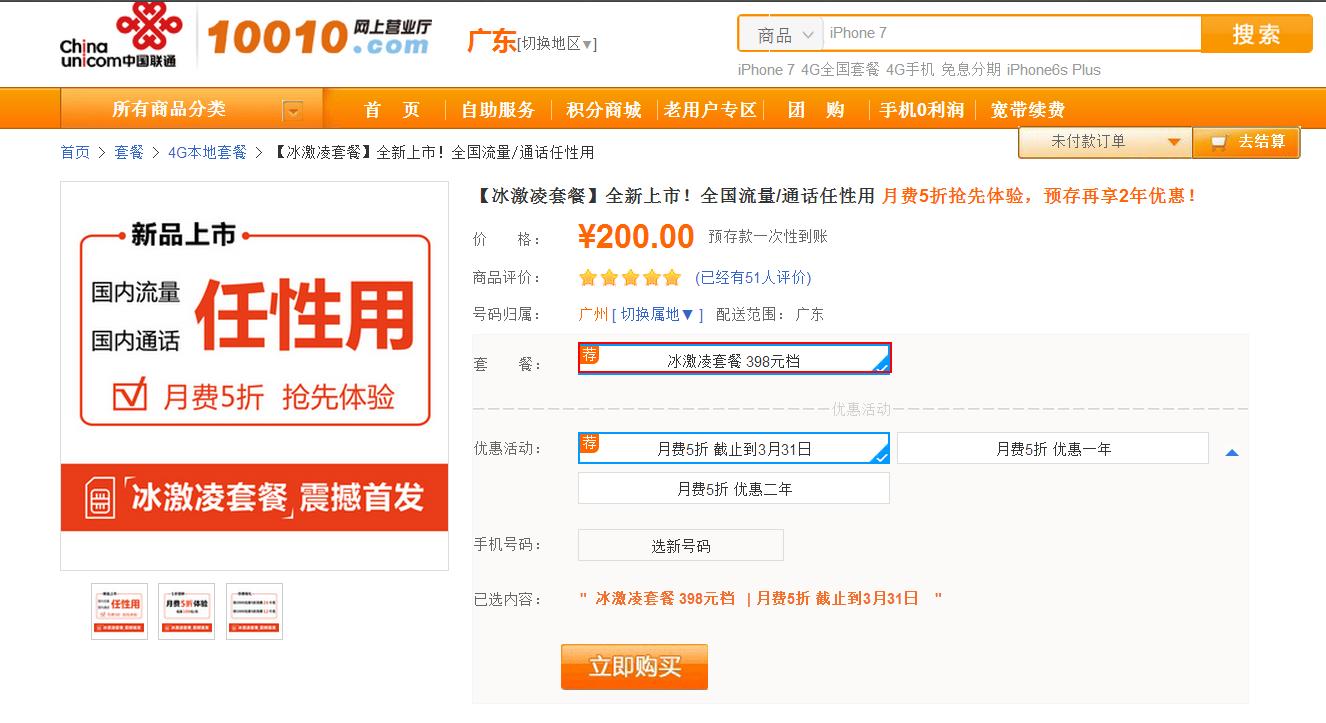The height and width of the screenshot is (723, 1326).
Task: Click the shopping cart icon
Action: coord(1218,142)
